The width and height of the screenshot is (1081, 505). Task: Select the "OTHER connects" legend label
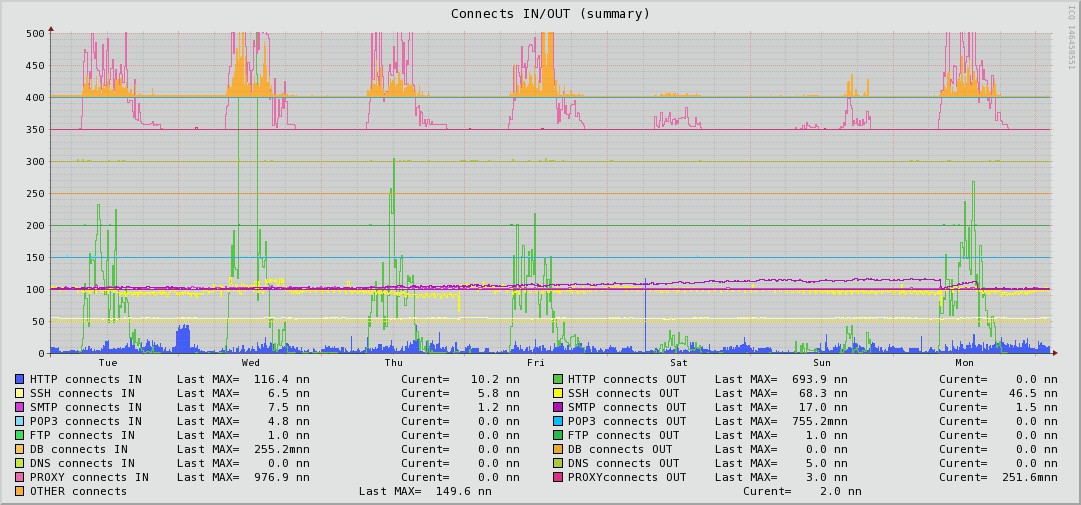(x=79, y=491)
